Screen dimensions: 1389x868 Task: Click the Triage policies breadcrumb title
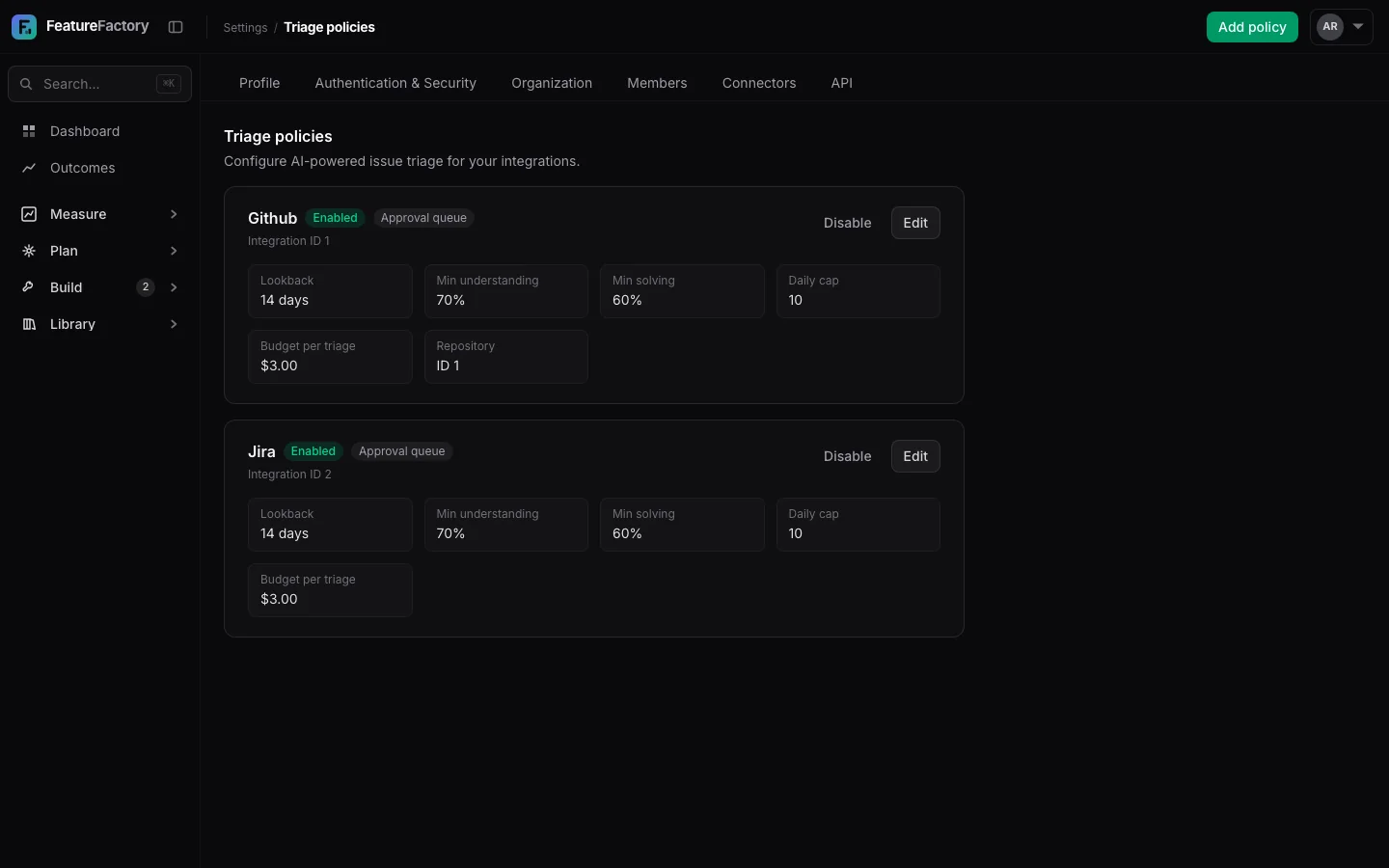(329, 27)
